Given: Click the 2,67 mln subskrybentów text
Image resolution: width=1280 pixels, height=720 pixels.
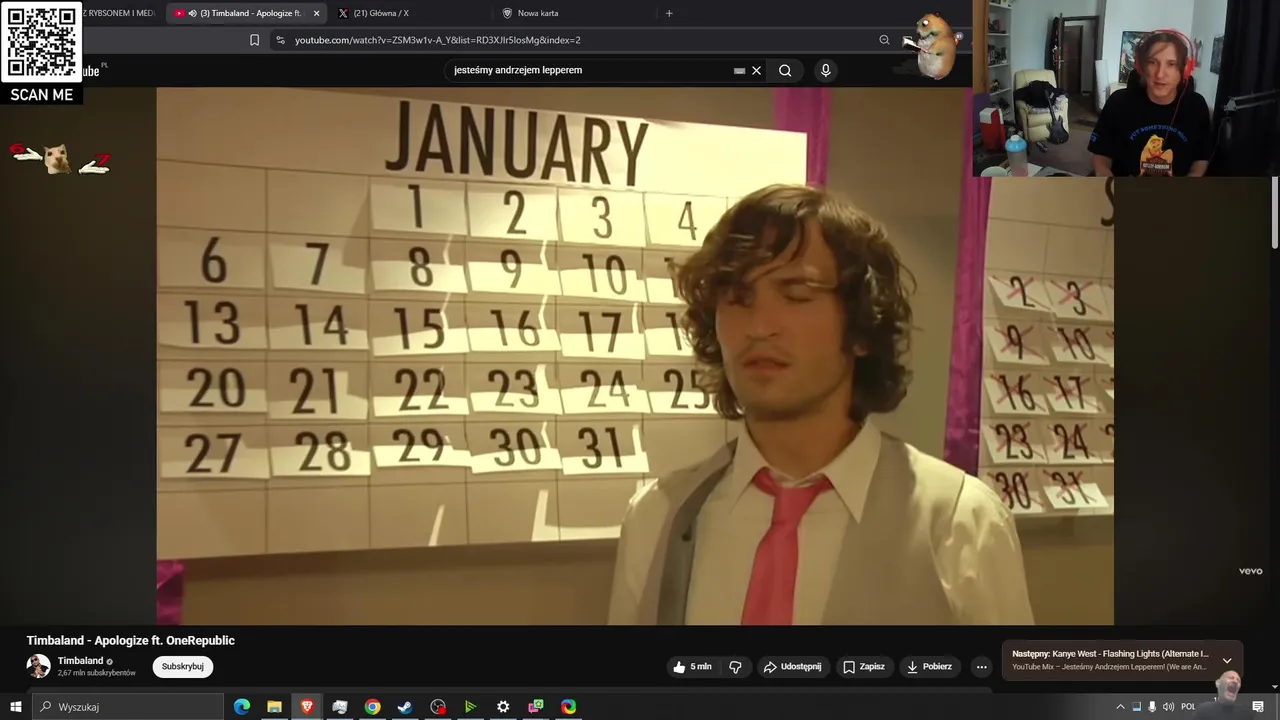Looking at the screenshot, I should 96,673.
